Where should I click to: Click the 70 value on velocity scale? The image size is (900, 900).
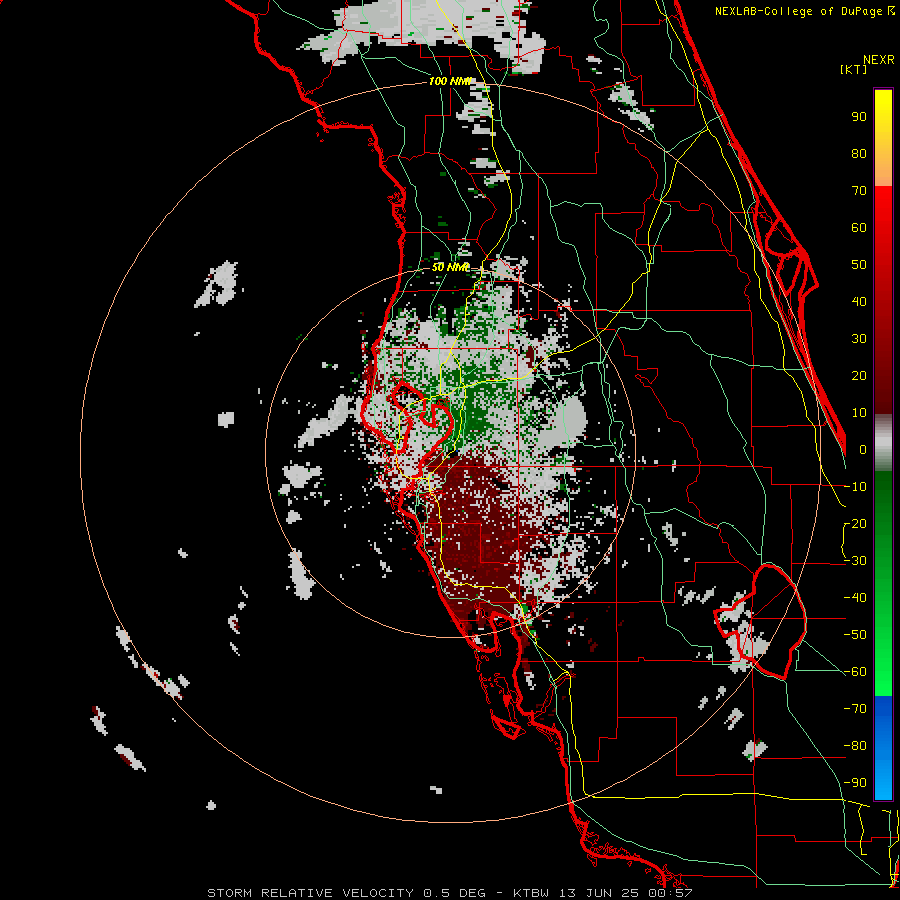pyautogui.click(x=859, y=191)
